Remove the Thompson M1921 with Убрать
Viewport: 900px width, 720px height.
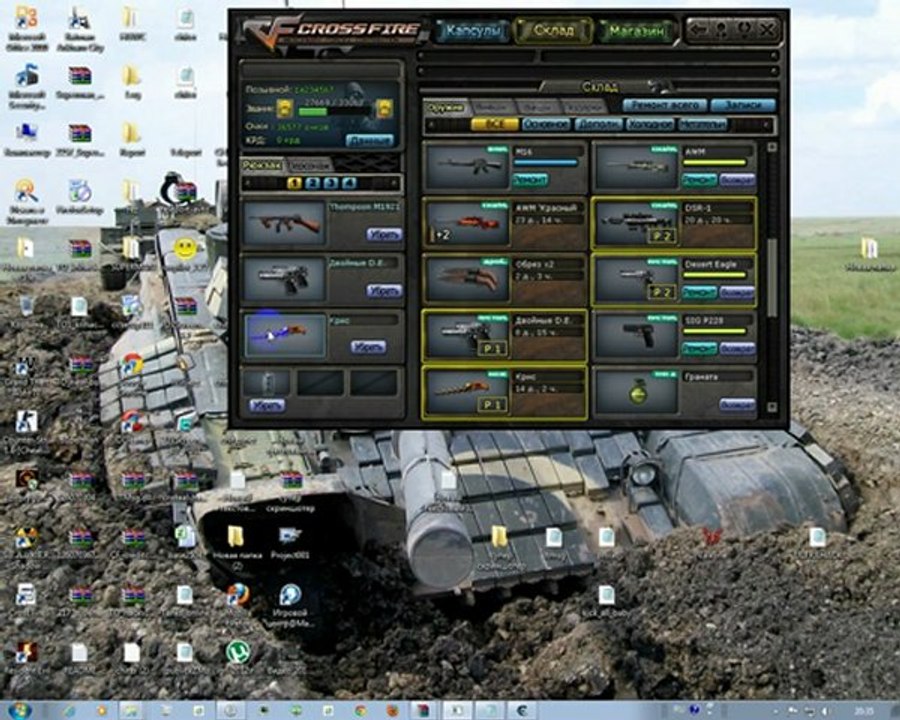(x=383, y=234)
